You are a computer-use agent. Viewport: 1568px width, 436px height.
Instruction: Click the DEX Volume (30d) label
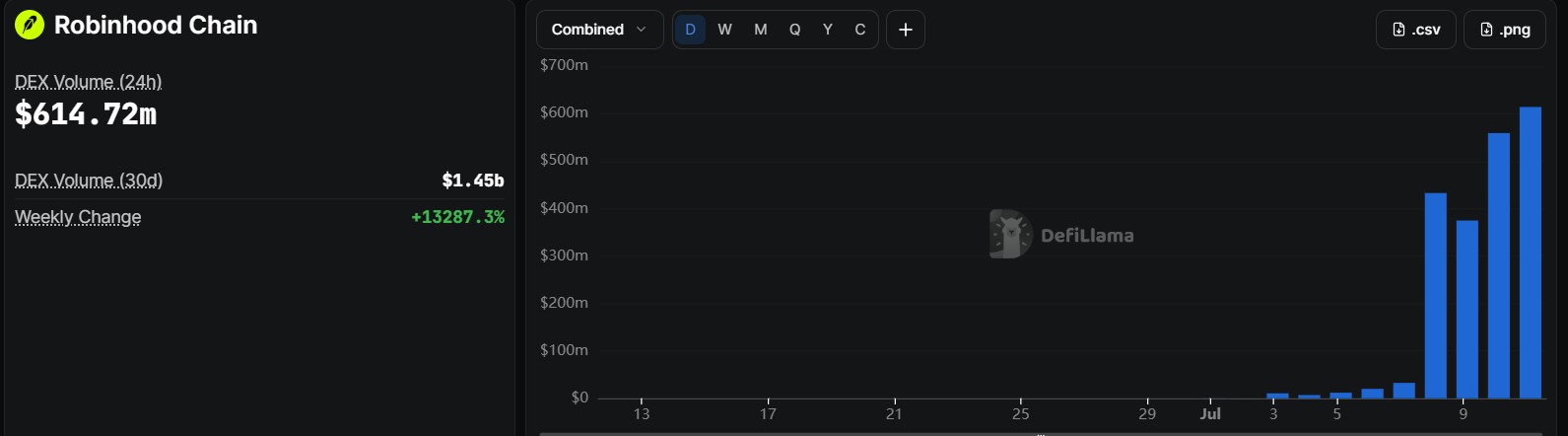[89, 181]
